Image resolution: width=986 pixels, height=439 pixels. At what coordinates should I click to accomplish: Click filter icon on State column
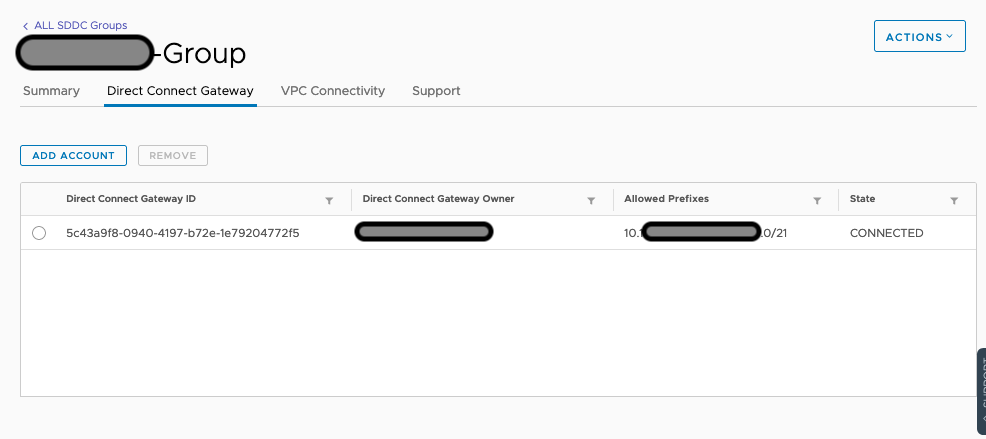coord(954,201)
